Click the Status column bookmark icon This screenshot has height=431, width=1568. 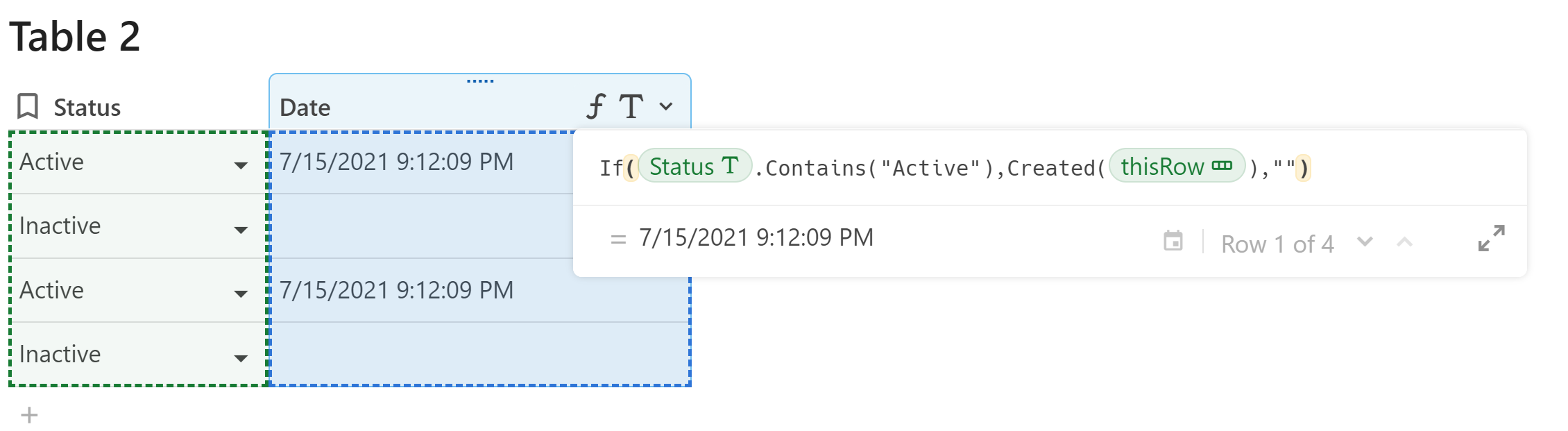click(x=28, y=107)
